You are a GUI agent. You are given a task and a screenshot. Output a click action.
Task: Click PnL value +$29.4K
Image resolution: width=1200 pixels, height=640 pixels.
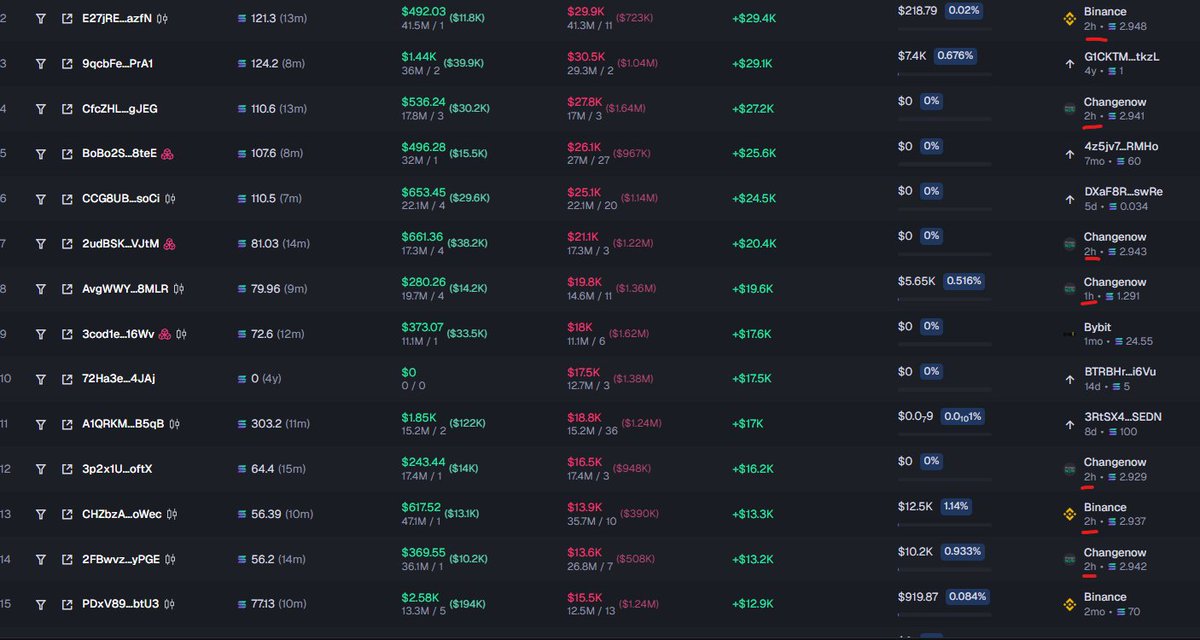click(753, 18)
